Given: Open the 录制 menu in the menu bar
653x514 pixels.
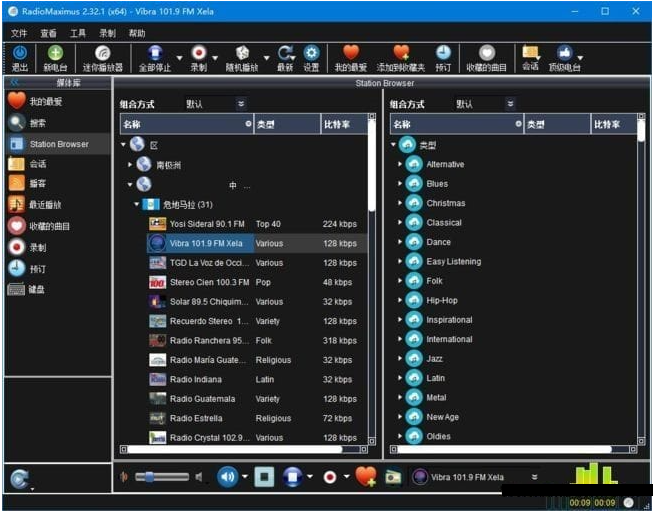Looking at the screenshot, I should [x=107, y=33].
